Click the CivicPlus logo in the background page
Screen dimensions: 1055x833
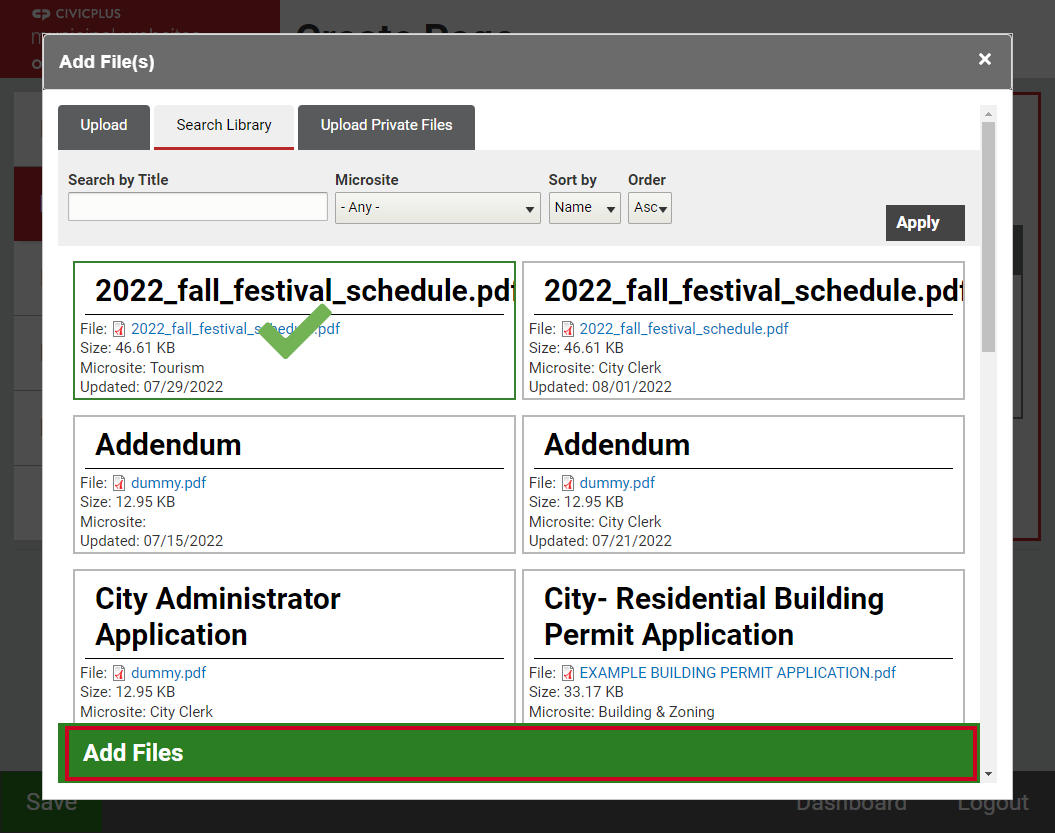tap(77, 13)
